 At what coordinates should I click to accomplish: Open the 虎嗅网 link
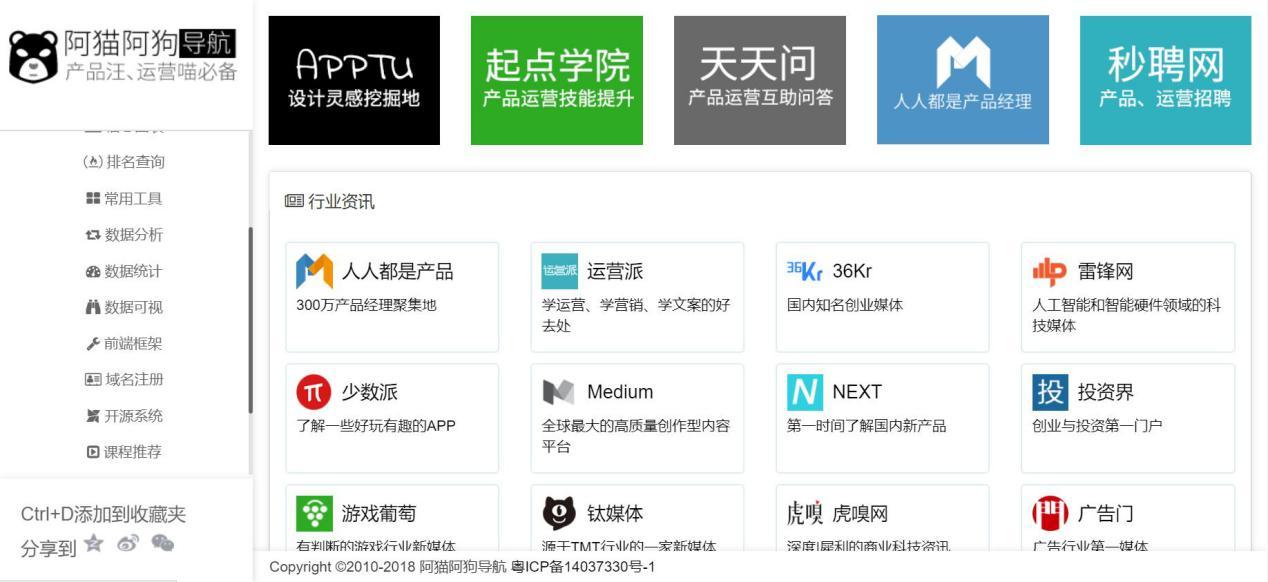click(x=860, y=514)
